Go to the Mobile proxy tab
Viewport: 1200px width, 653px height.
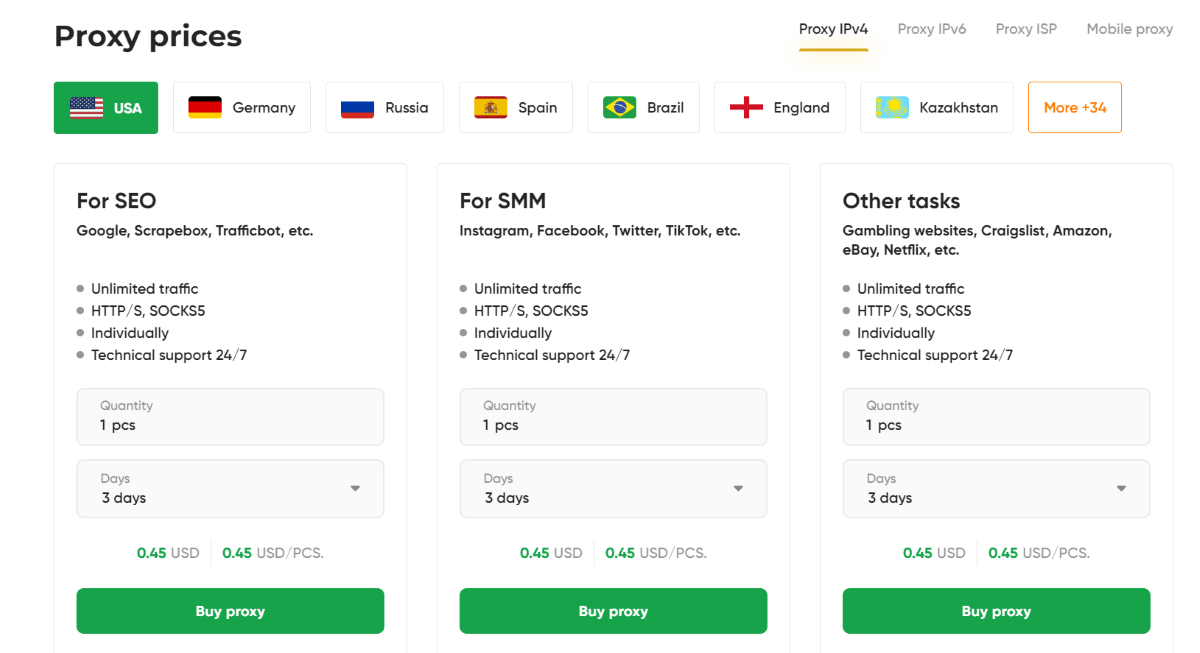click(1129, 29)
